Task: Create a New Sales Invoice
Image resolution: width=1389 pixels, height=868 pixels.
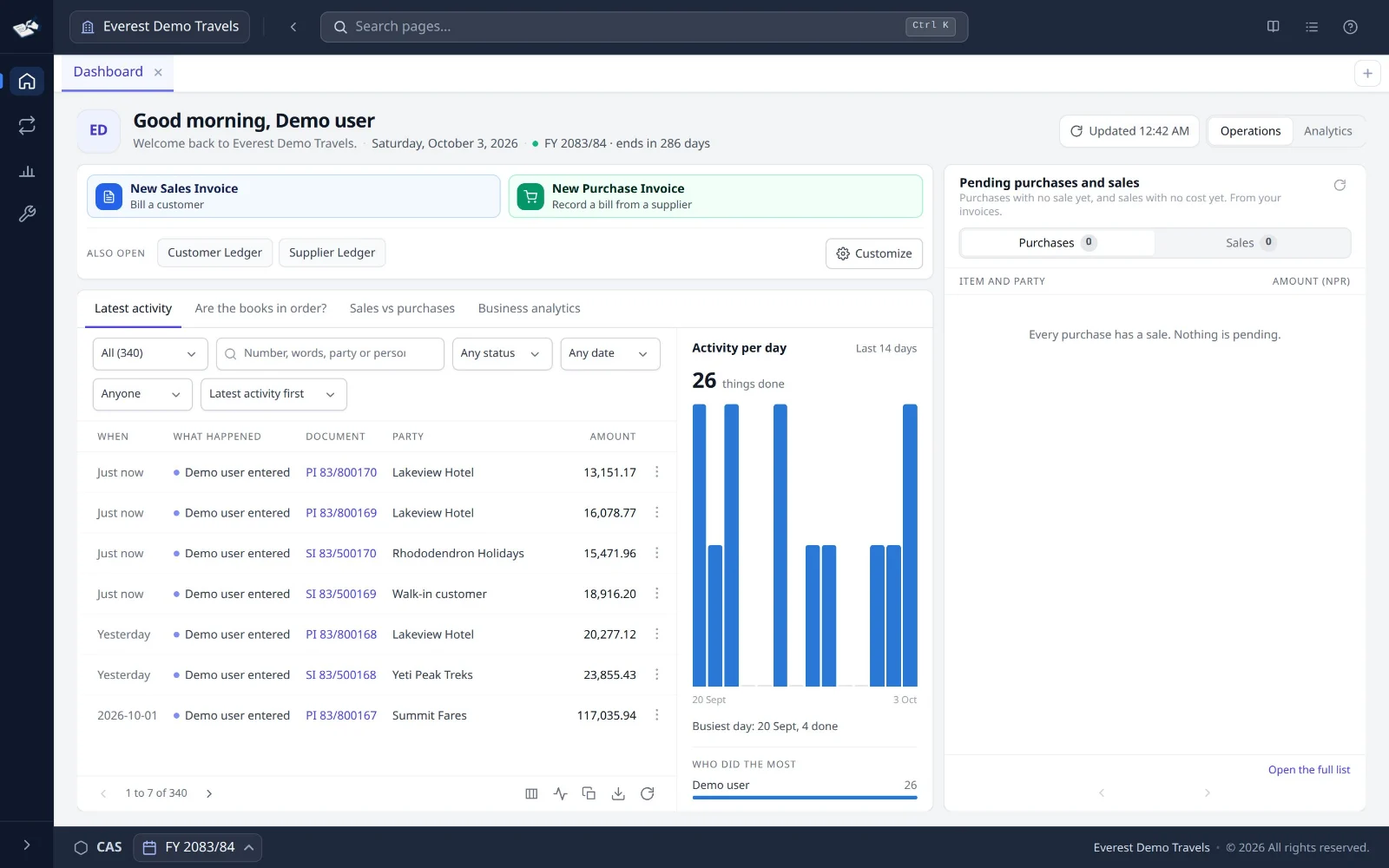Action: pyautogui.click(x=293, y=196)
